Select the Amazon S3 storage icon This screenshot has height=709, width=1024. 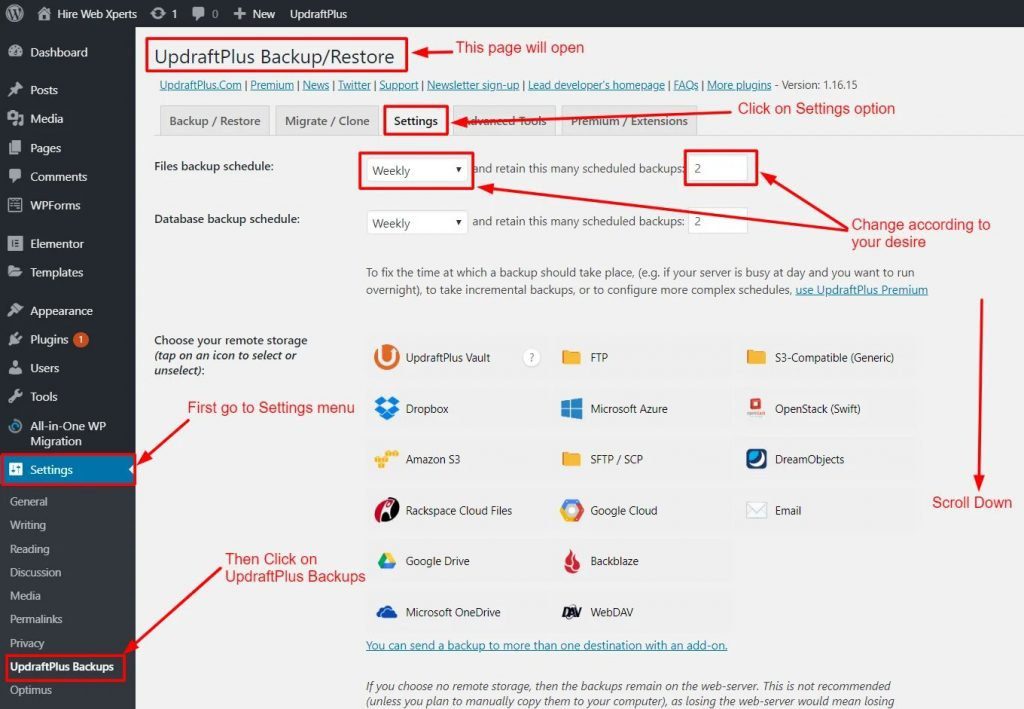tap(387, 459)
